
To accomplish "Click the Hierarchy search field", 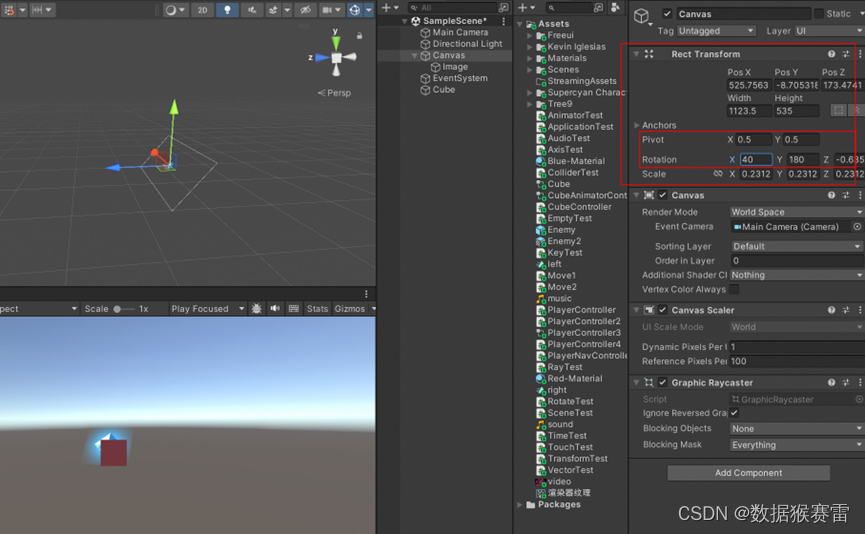I will (452, 7).
